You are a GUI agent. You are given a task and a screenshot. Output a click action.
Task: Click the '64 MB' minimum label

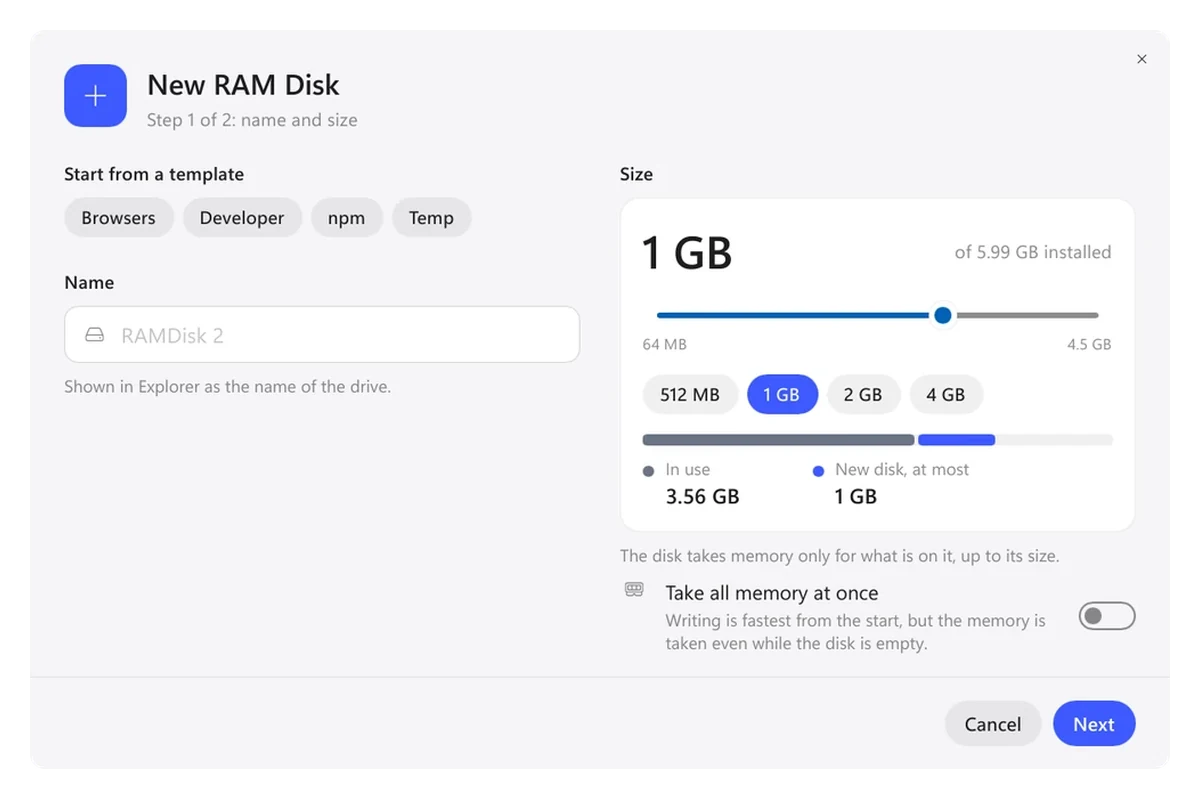(x=664, y=344)
